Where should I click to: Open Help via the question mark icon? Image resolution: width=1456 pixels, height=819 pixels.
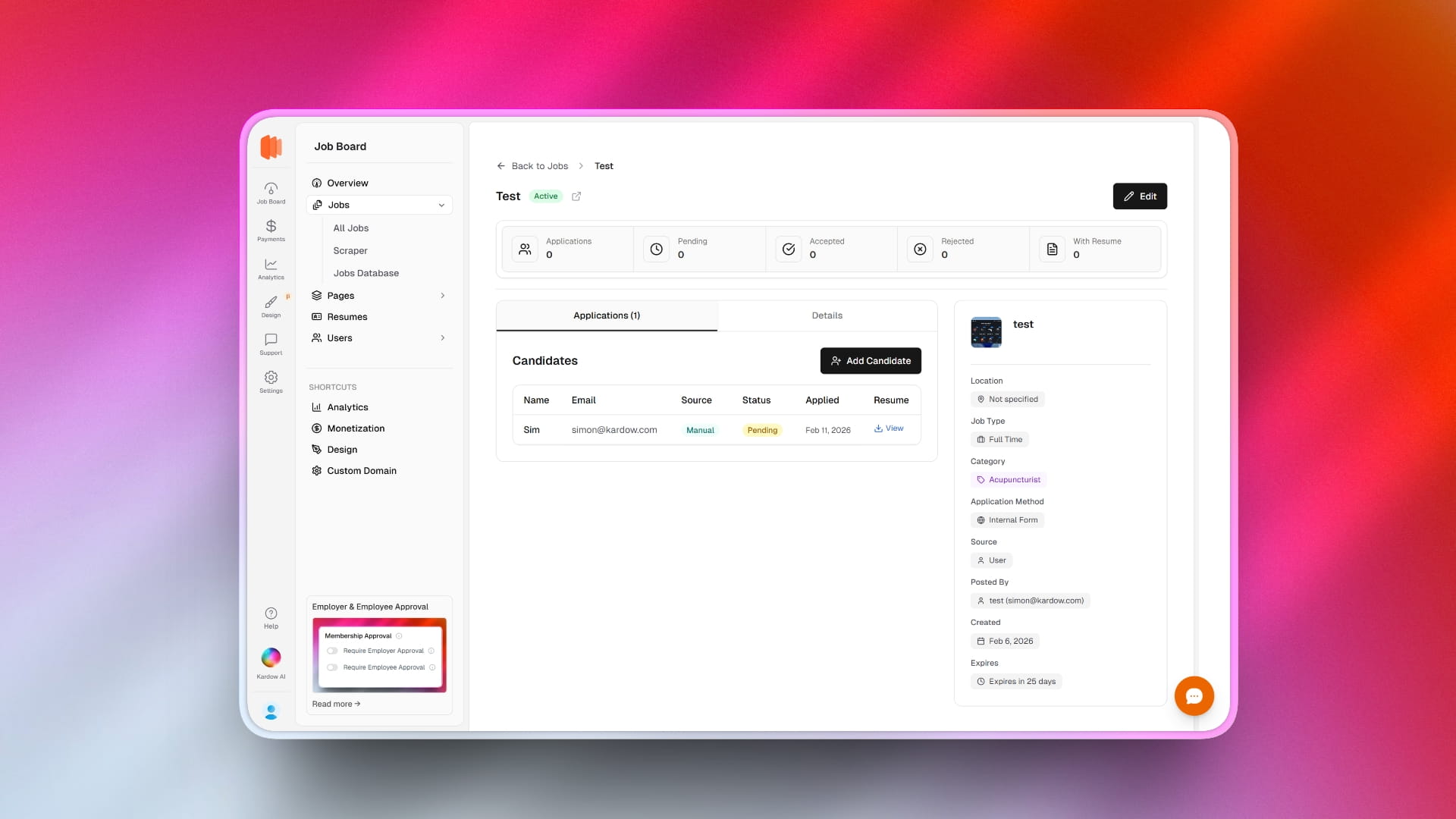coord(271,614)
